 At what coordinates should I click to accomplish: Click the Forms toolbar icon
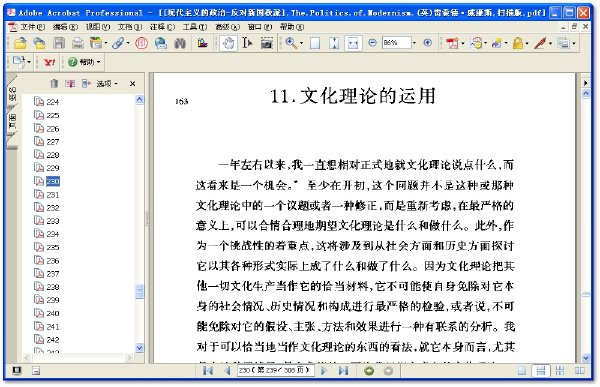click(563, 43)
